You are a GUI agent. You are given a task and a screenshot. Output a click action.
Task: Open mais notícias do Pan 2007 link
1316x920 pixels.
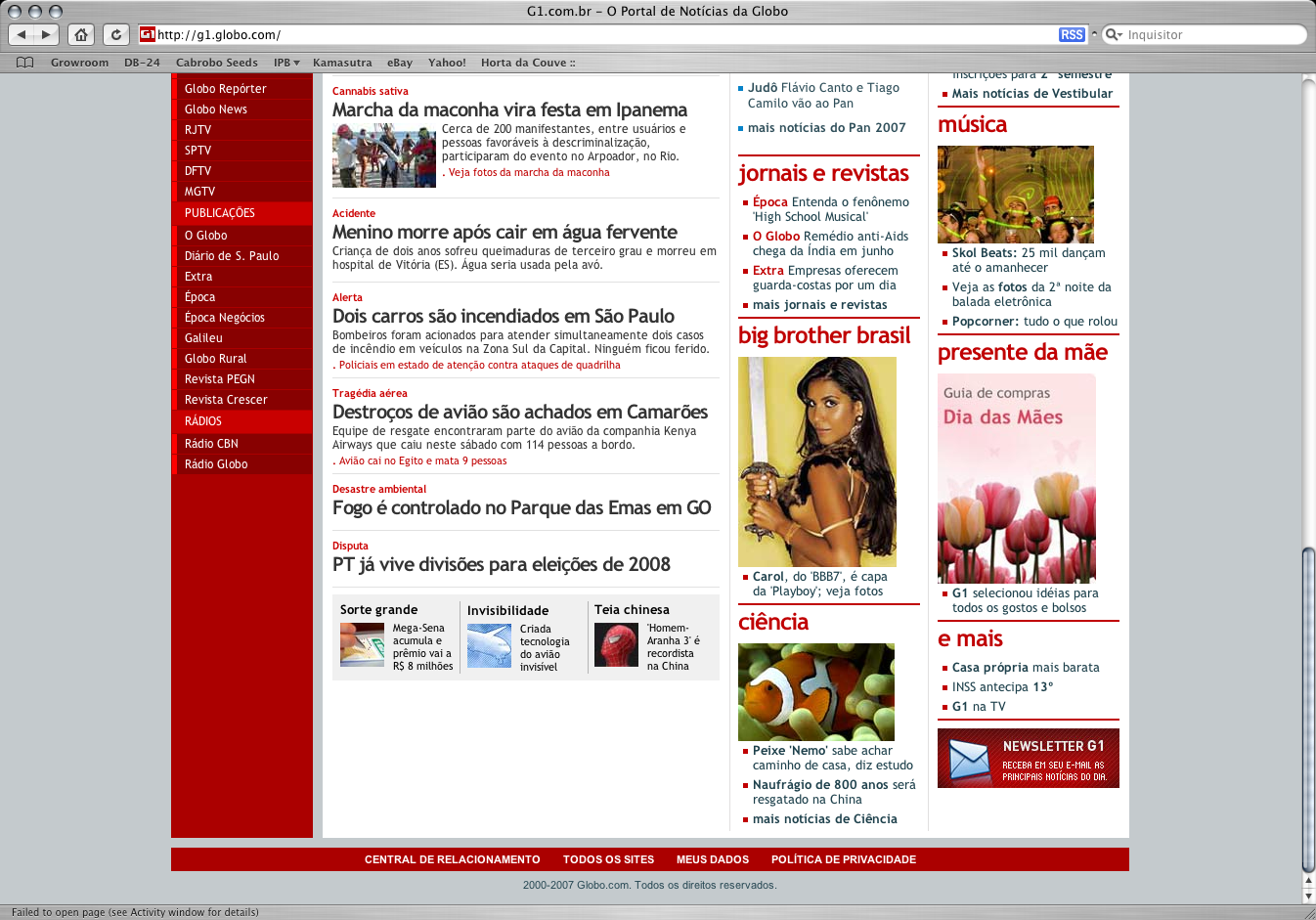coord(826,127)
